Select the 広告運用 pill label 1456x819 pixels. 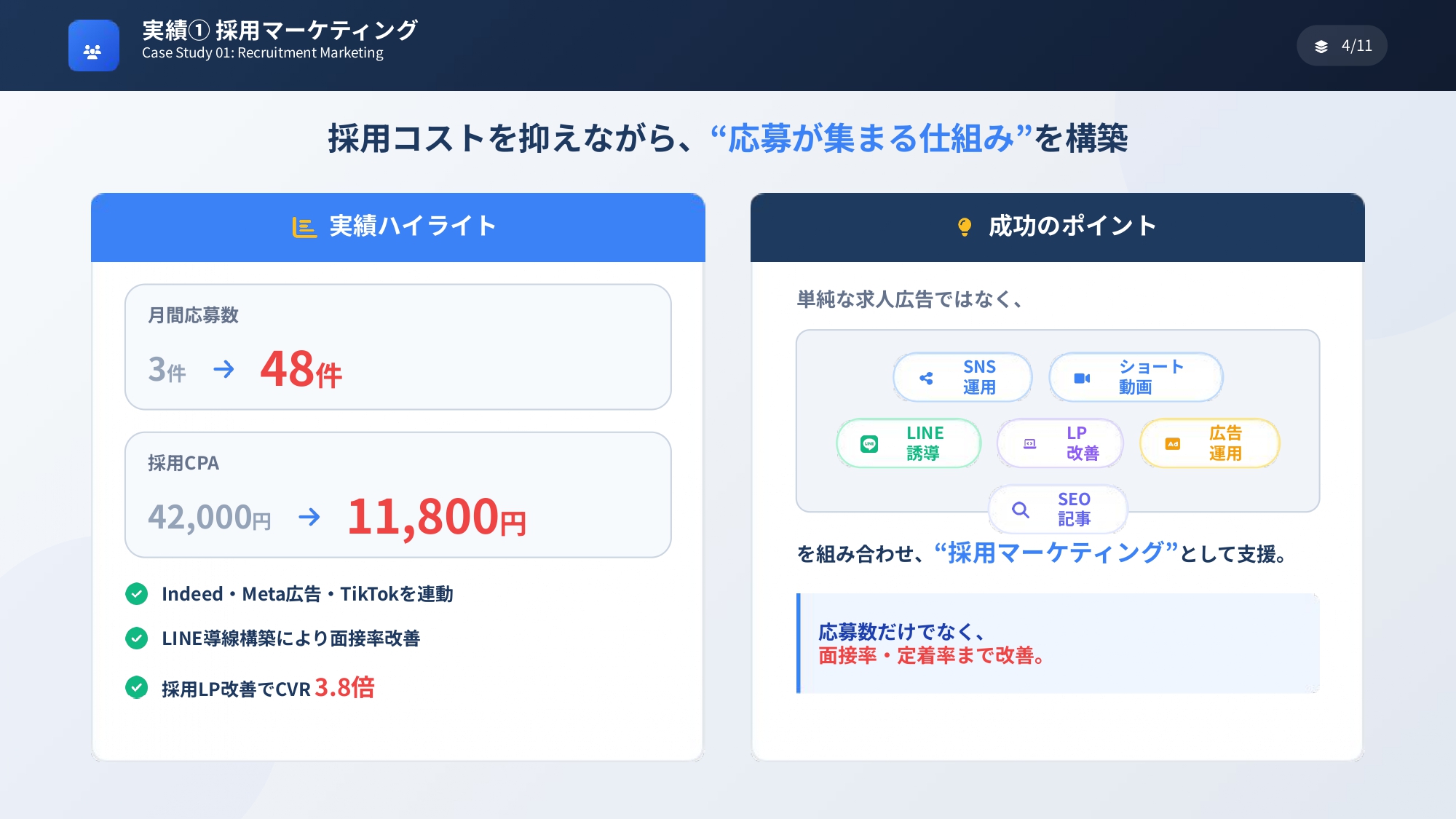(x=1225, y=443)
